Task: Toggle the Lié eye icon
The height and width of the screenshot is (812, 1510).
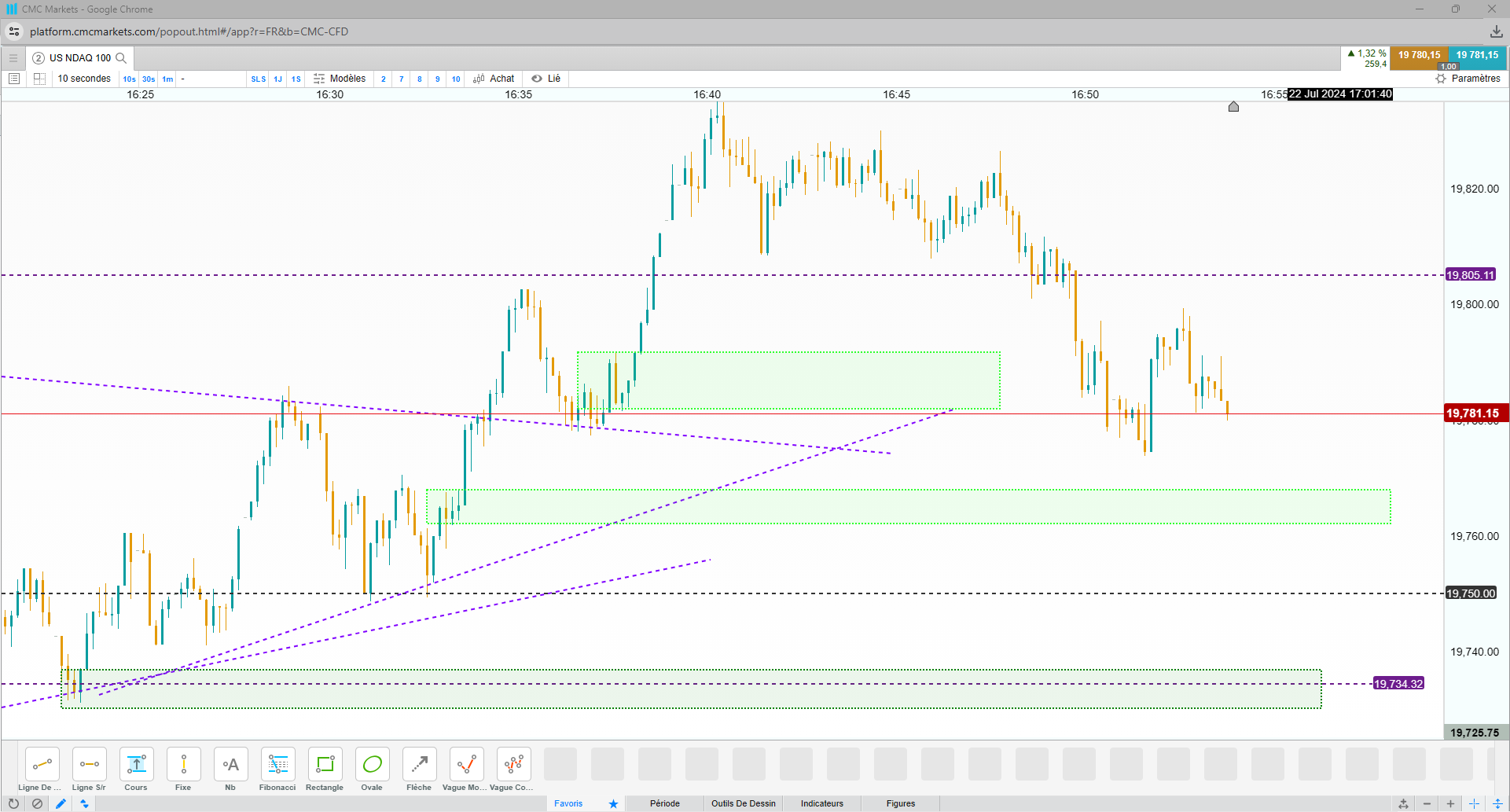Action: point(537,79)
